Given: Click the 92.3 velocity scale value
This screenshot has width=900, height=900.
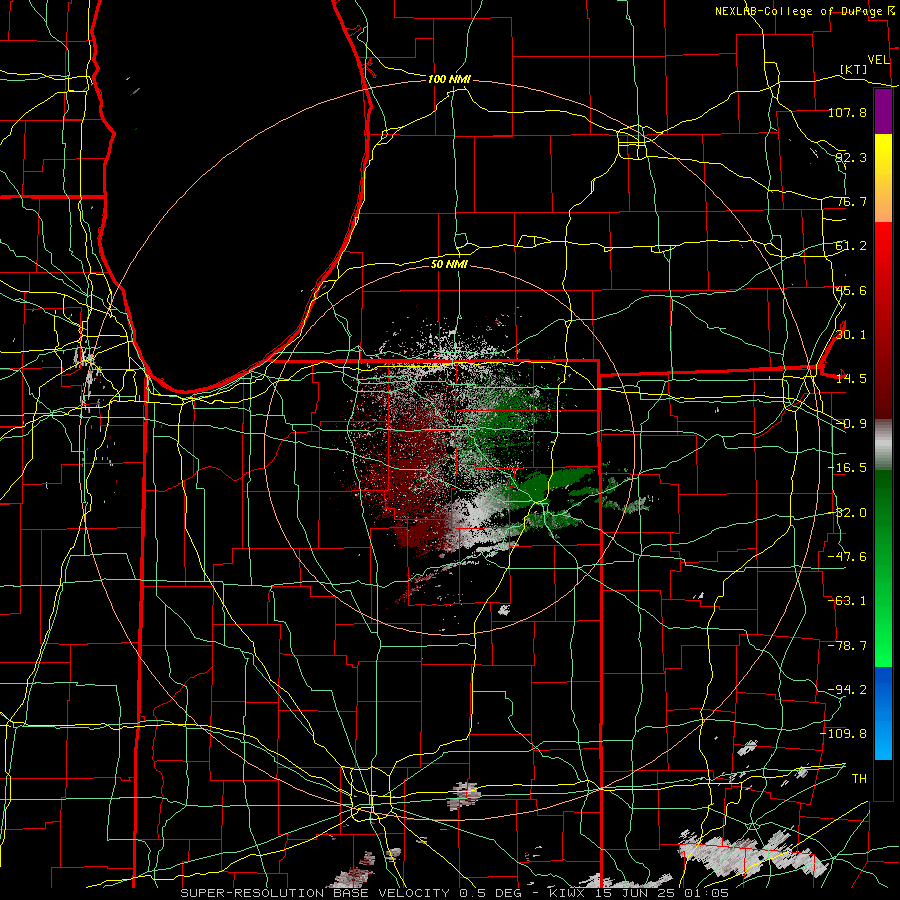Looking at the screenshot, I should pyautogui.click(x=851, y=157).
